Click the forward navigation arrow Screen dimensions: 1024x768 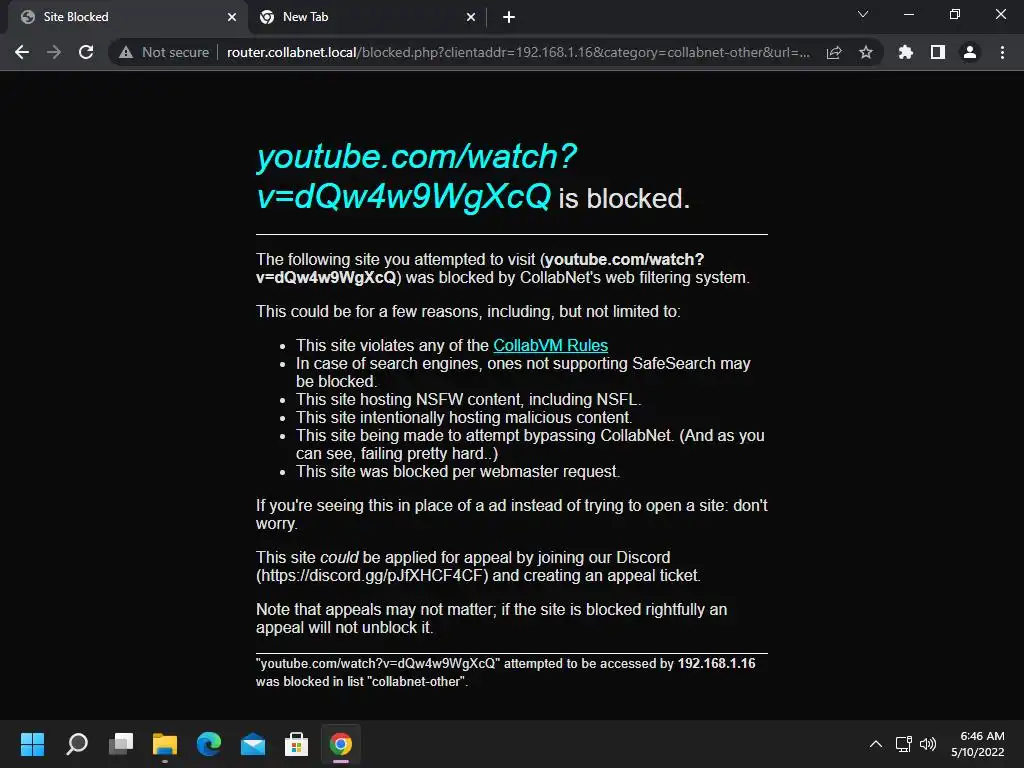(x=54, y=52)
